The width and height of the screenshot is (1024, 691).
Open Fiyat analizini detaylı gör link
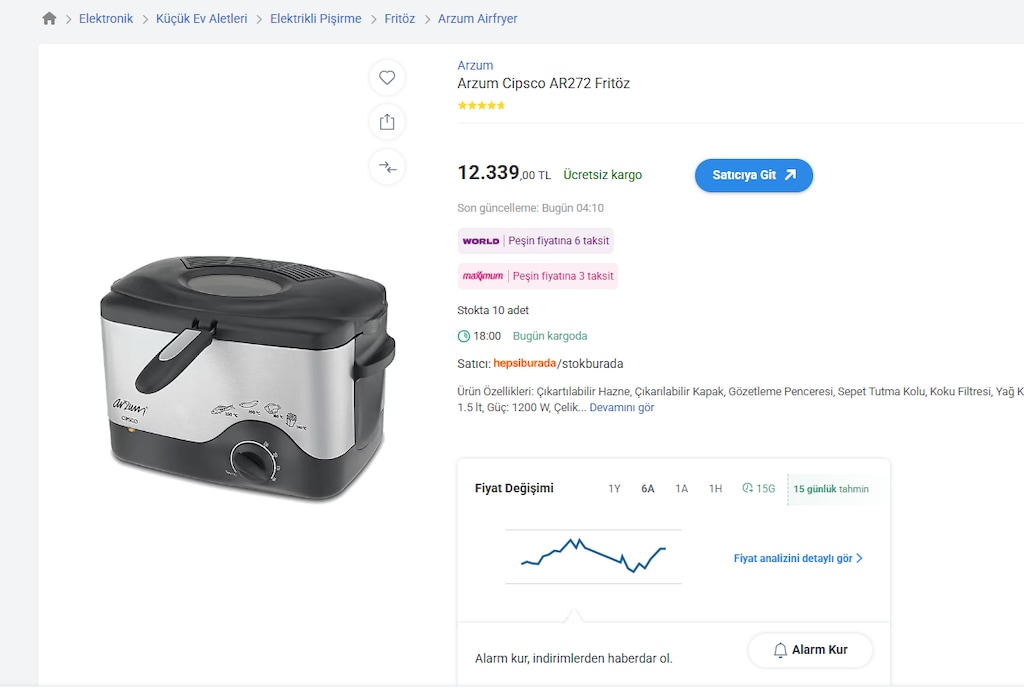[798, 558]
